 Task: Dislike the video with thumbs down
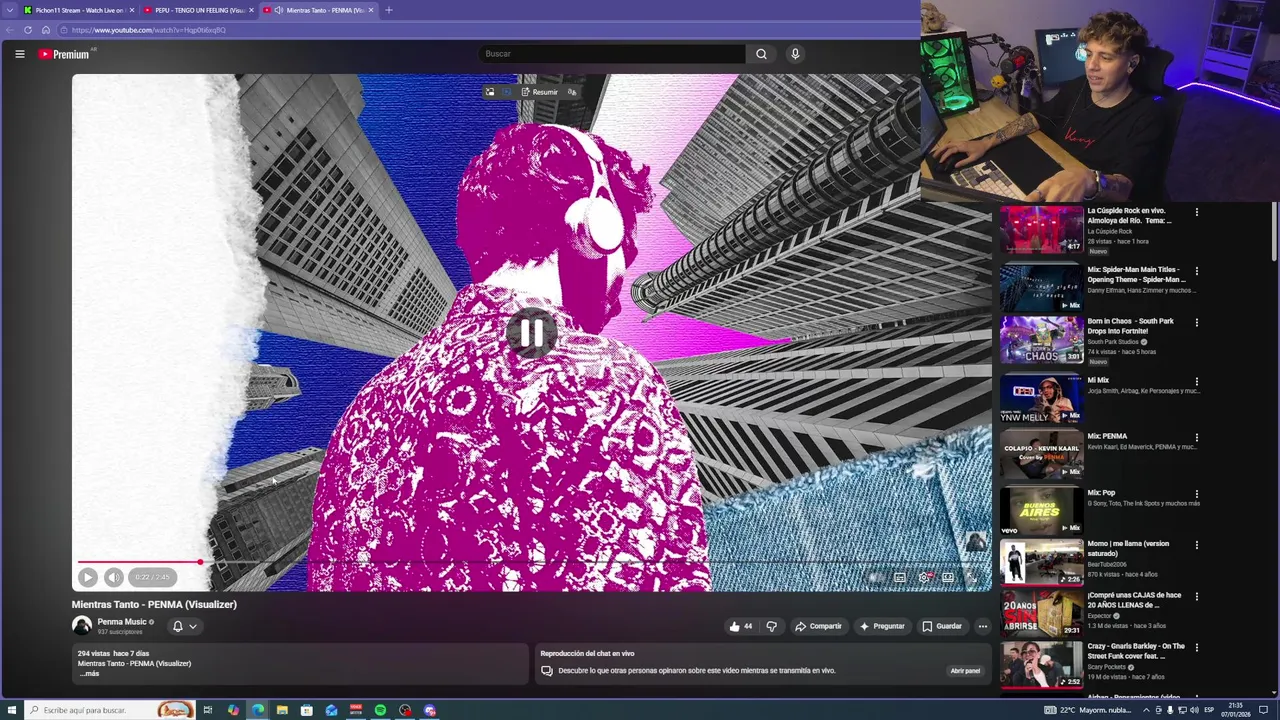[771, 626]
